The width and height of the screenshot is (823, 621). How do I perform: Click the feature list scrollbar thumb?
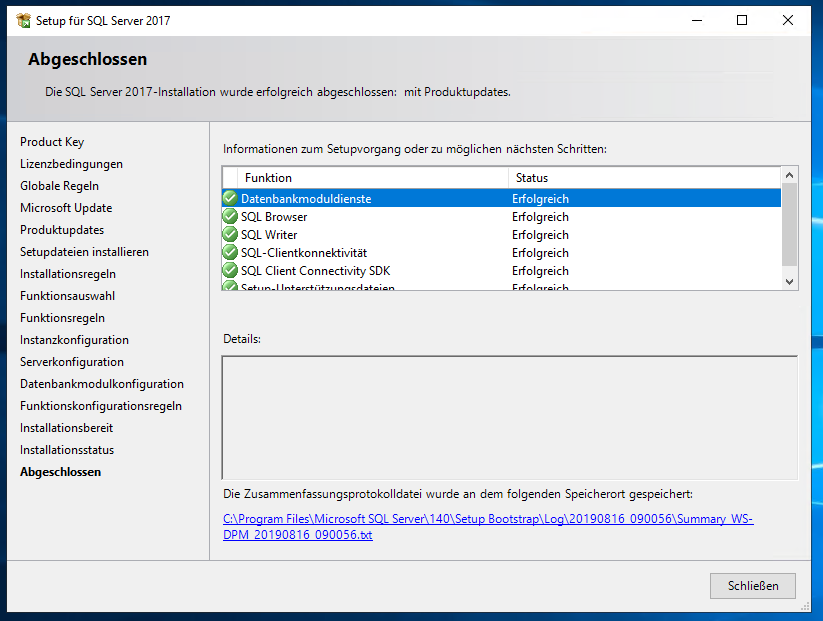tap(789, 225)
